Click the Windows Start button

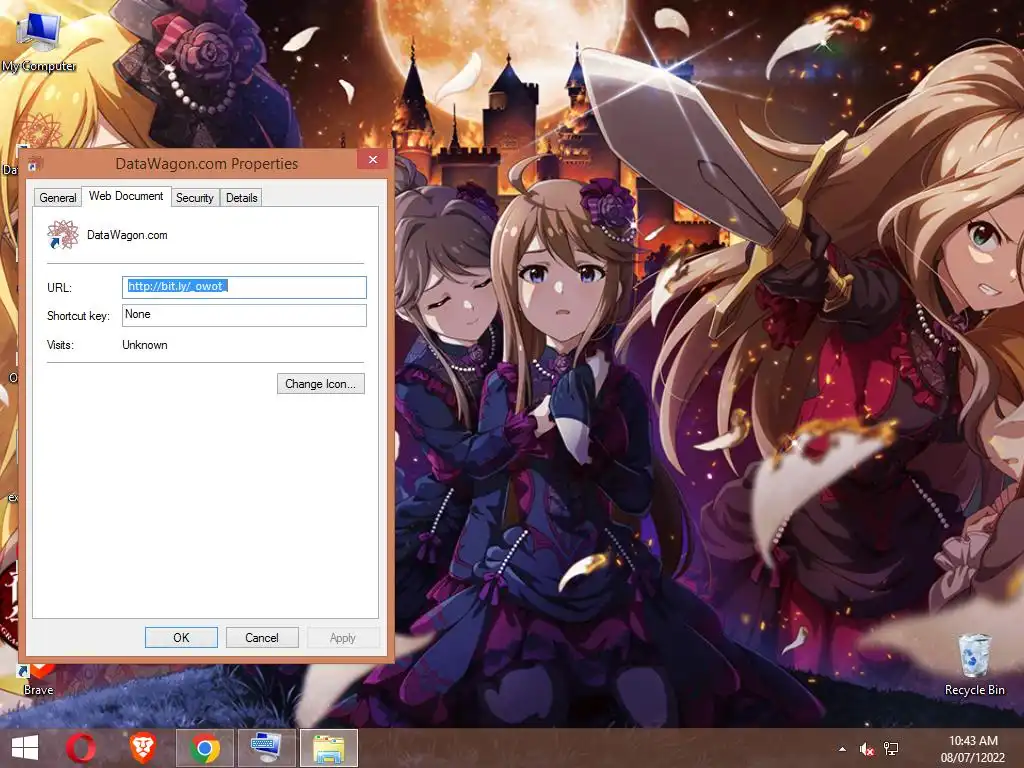pyautogui.click(x=25, y=748)
